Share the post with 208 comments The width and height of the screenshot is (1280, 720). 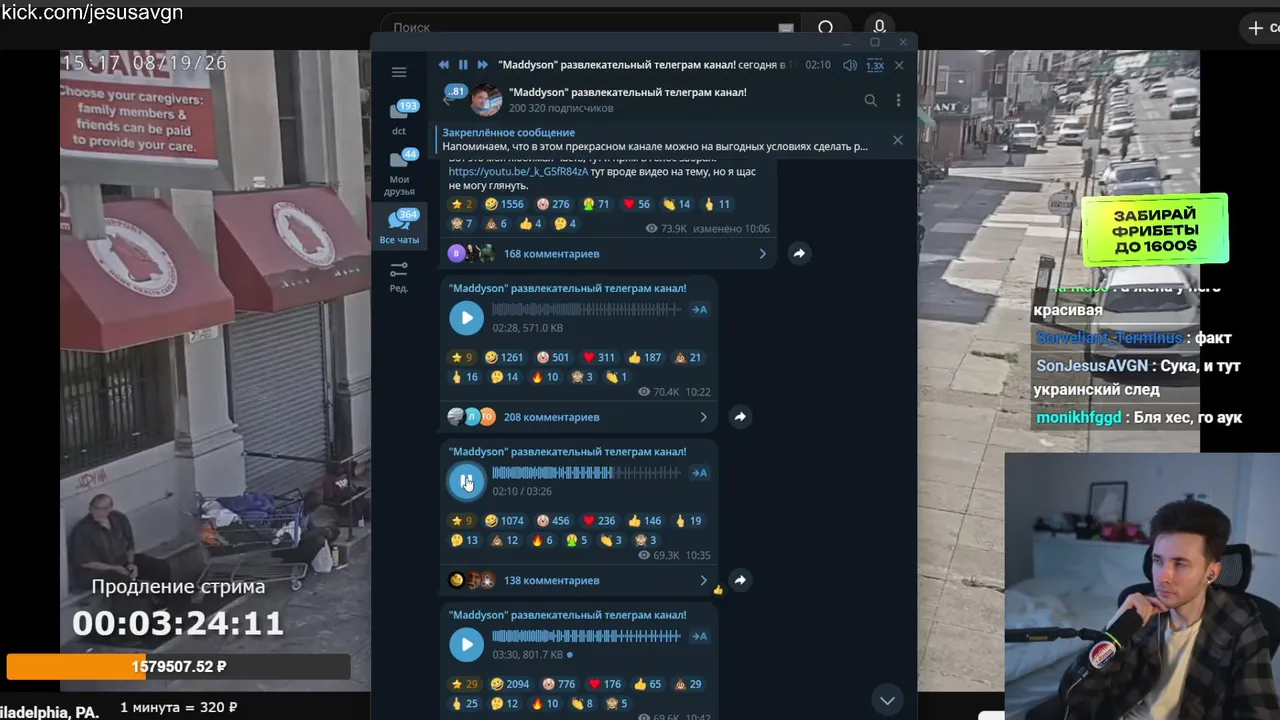(740, 417)
